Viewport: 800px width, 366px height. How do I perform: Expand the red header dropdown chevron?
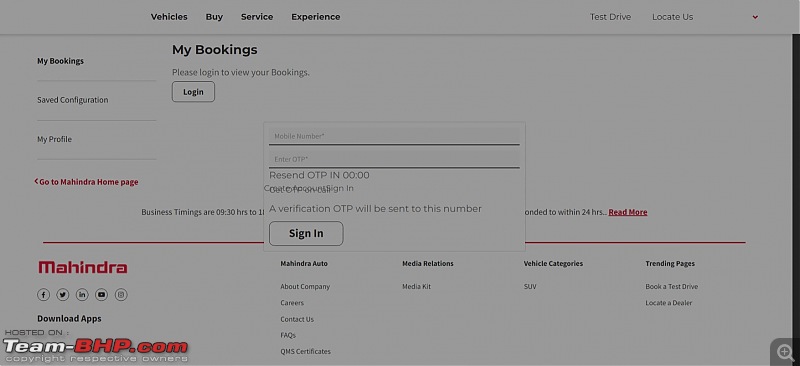pyautogui.click(x=755, y=17)
